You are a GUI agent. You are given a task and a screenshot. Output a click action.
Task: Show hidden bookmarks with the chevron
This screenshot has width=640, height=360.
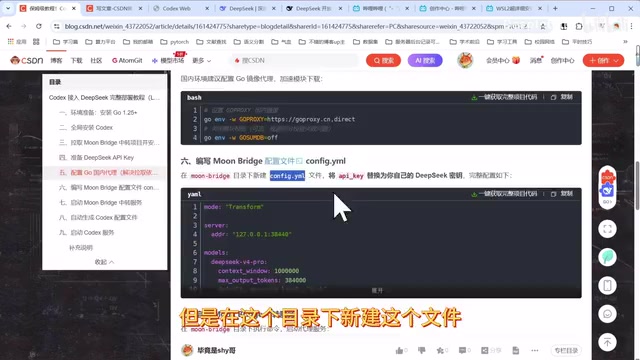point(625,42)
